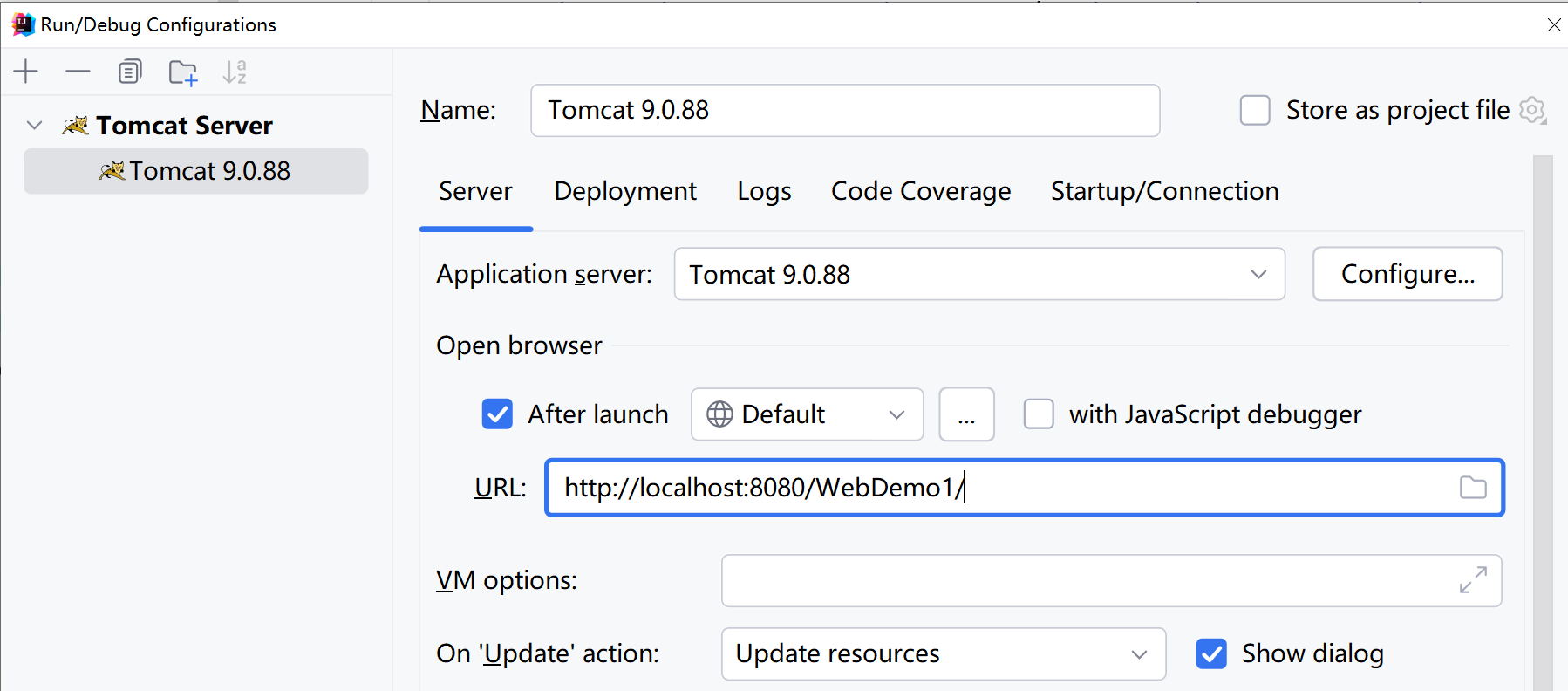Viewport: 1568px width, 691px height.
Task: Select Tomcat 9.0.88 in the configuration tree
Action: click(x=195, y=171)
